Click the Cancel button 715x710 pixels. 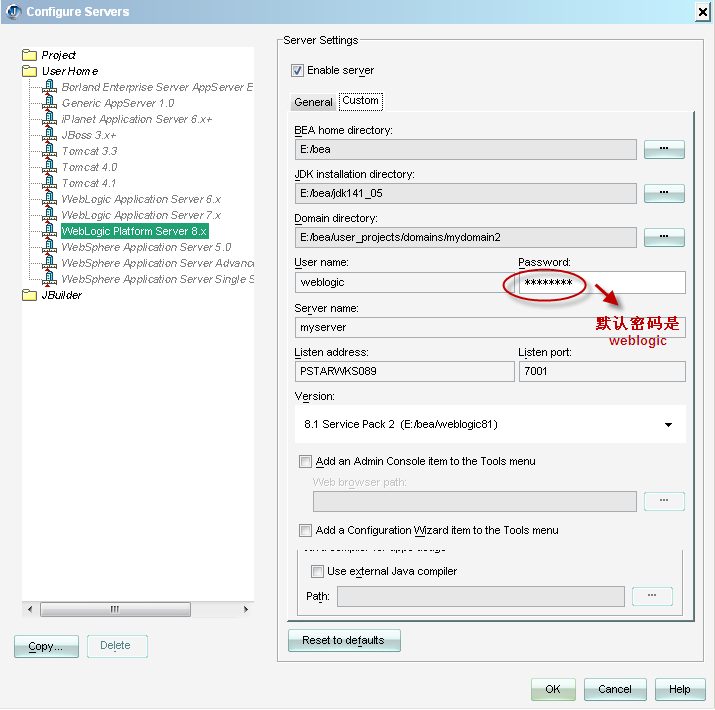point(615,689)
